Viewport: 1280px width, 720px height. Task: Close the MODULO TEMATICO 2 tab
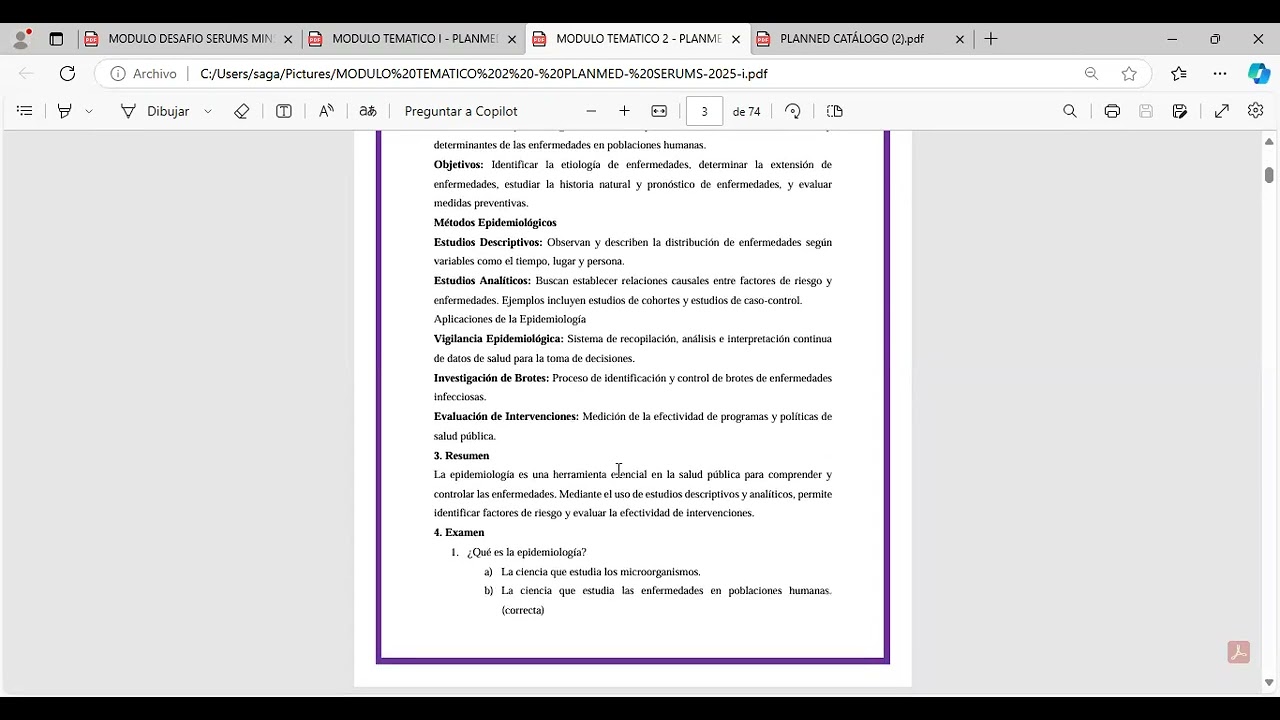(736, 39)
